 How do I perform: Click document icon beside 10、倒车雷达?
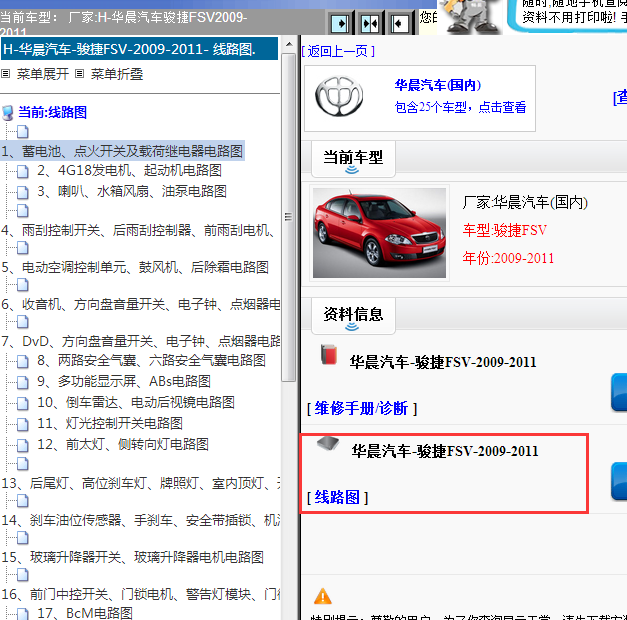tap(23, 403)
